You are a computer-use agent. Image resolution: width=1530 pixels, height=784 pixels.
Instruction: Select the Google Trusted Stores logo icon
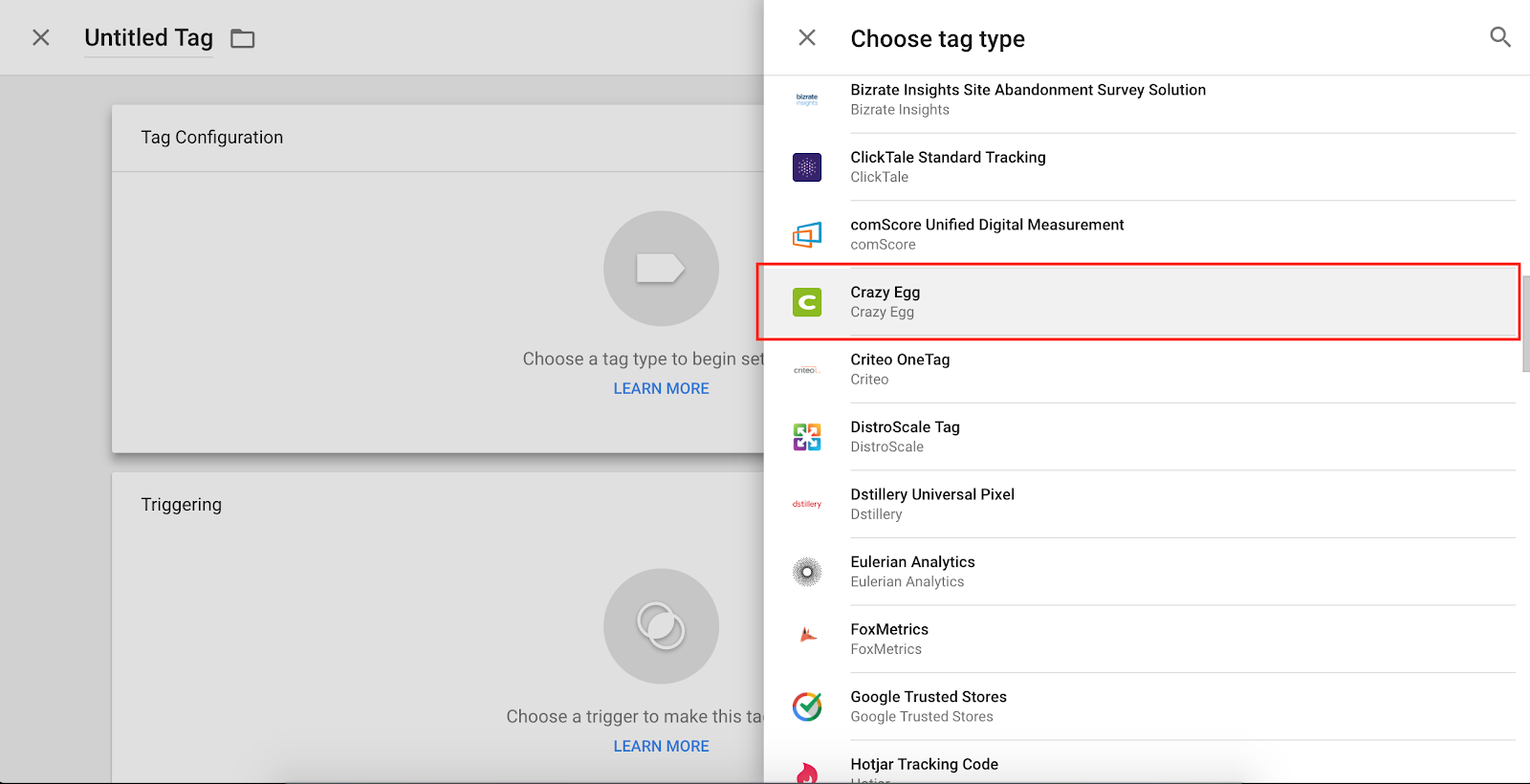click(x=807, y=707)
